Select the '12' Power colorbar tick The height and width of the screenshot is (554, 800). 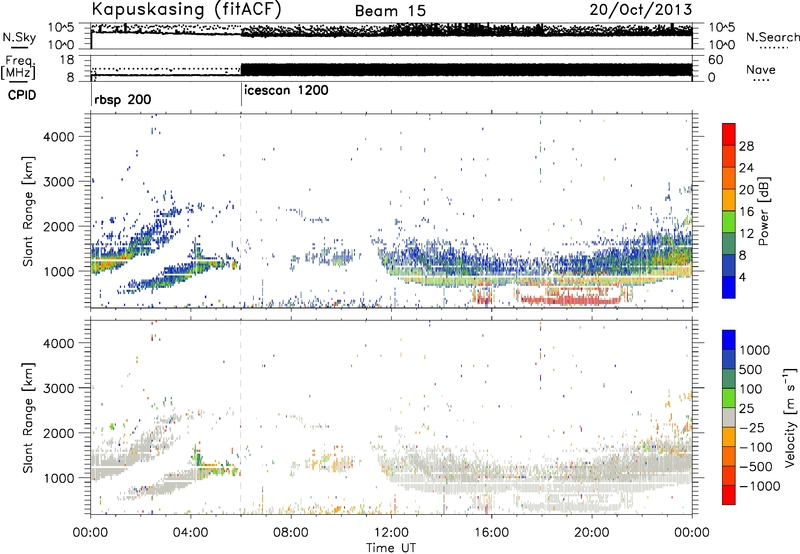coord(746,234)
